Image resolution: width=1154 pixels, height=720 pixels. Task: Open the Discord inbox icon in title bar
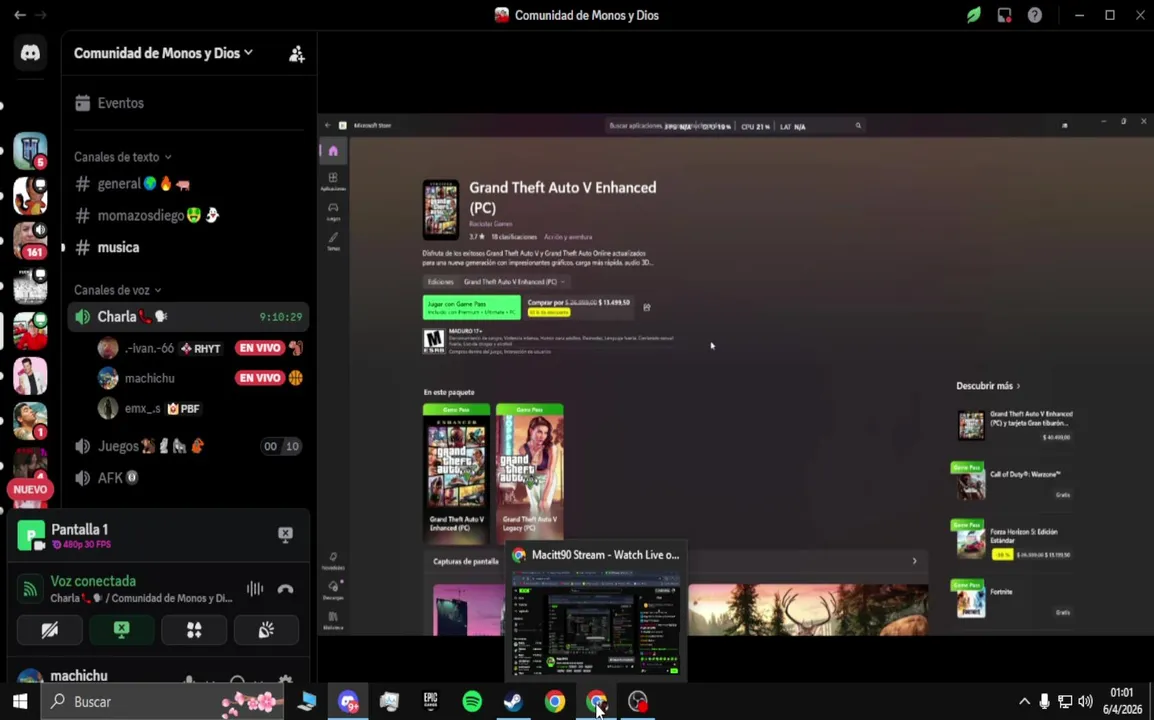tap(1004, 15)
